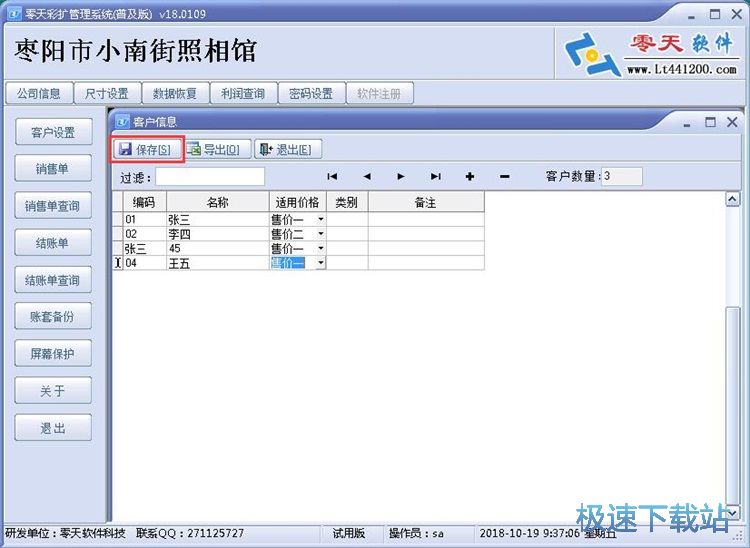Click the Save (保存) toolbar button
750x548 pixels.
click(148, 149)
